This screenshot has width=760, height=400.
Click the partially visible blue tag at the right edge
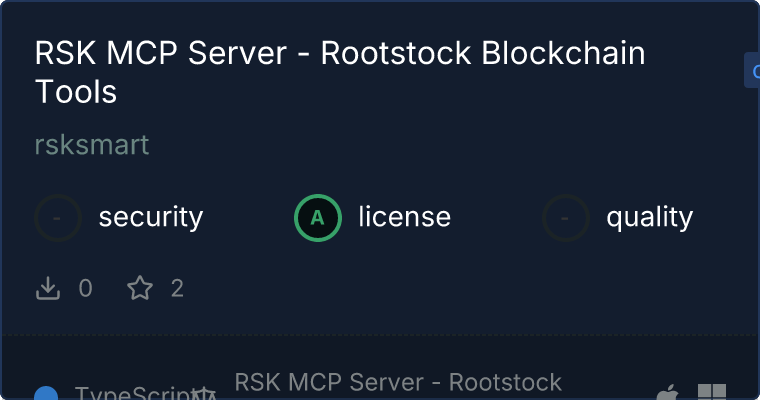point(752,71)
